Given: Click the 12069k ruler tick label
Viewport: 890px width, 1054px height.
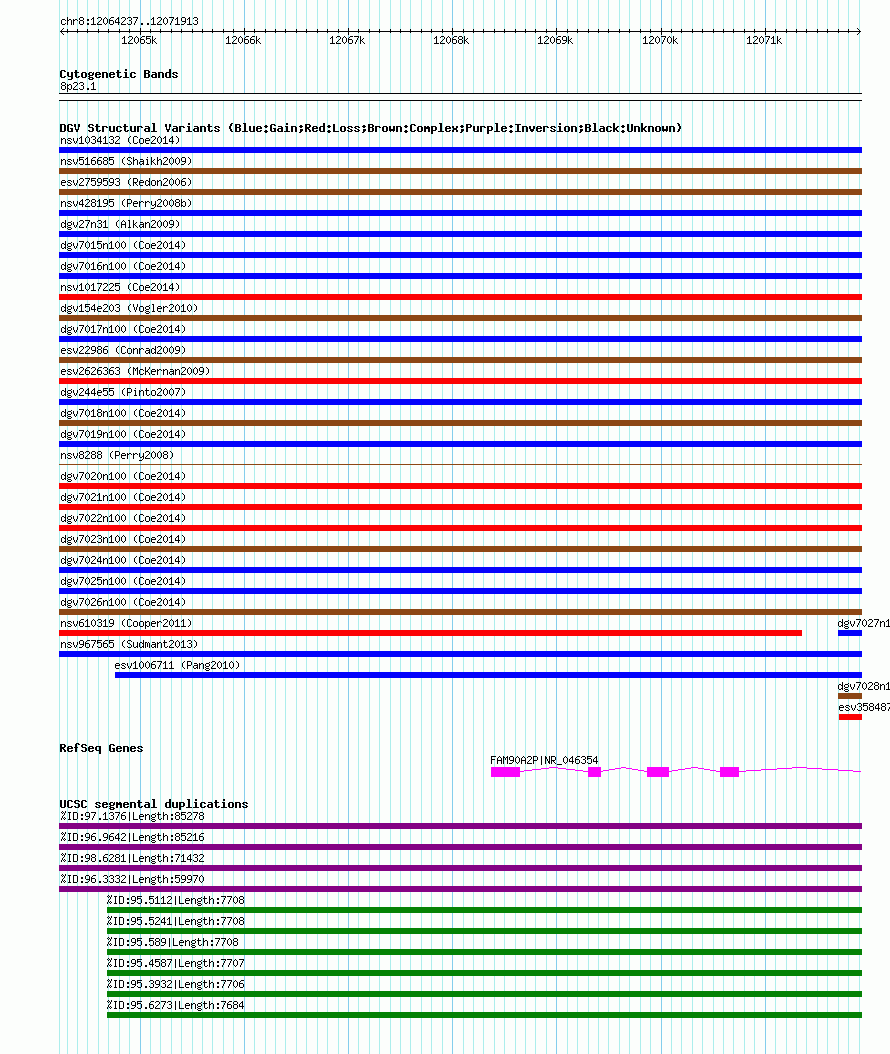Looking at the screenshot, I should [x=555, y=40].
